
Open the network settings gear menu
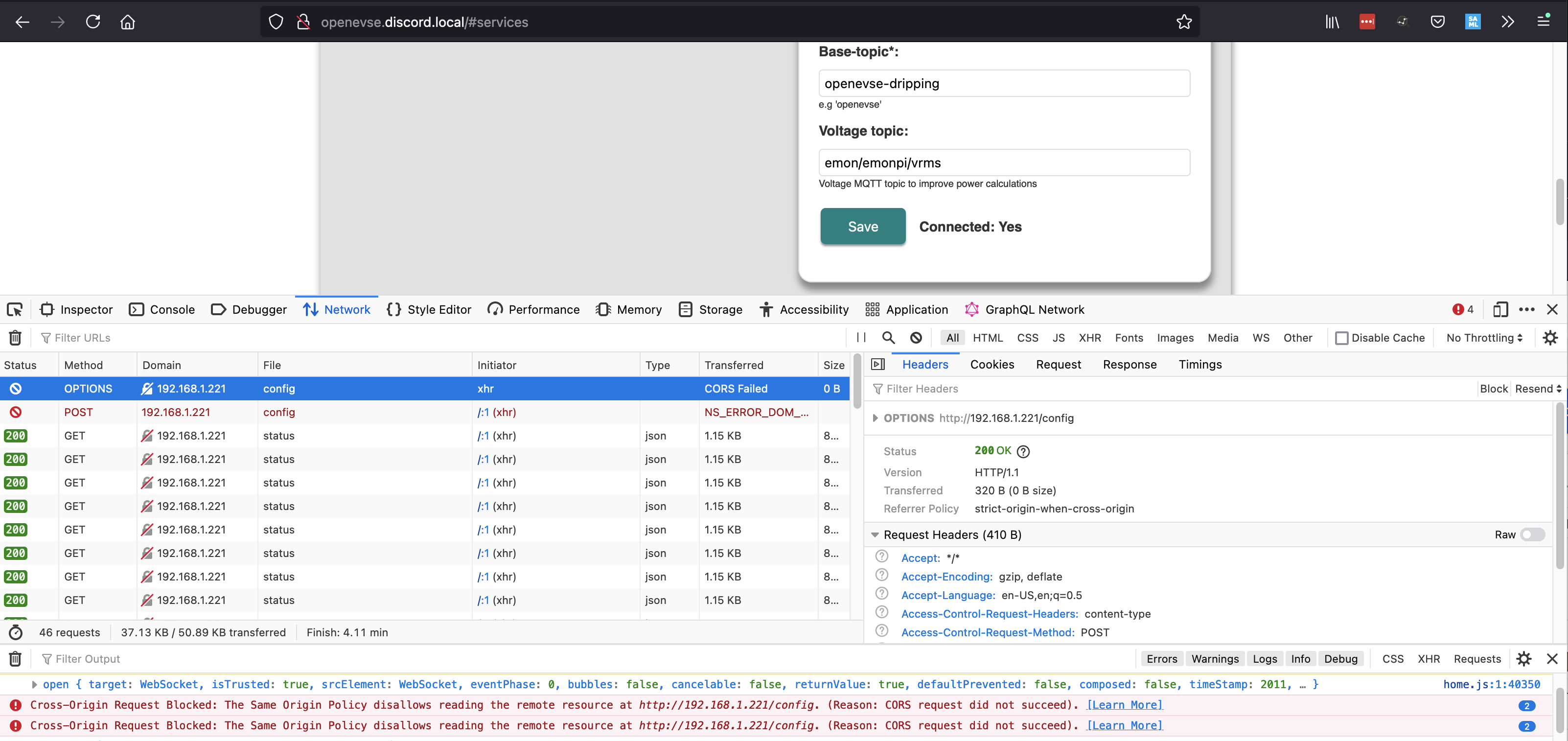tap(1550, 337)
